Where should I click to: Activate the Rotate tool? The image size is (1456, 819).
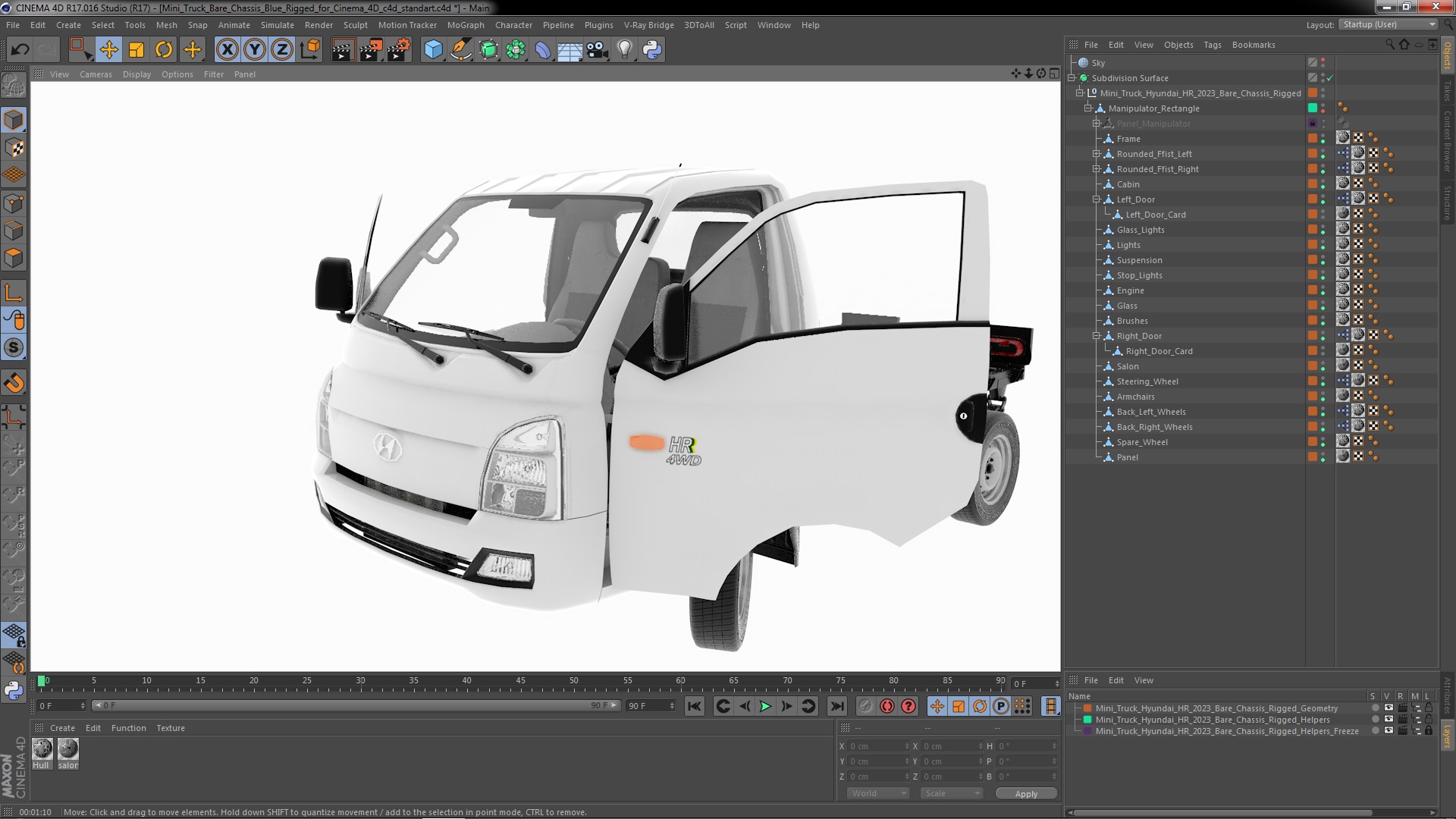tap(164, 50)
